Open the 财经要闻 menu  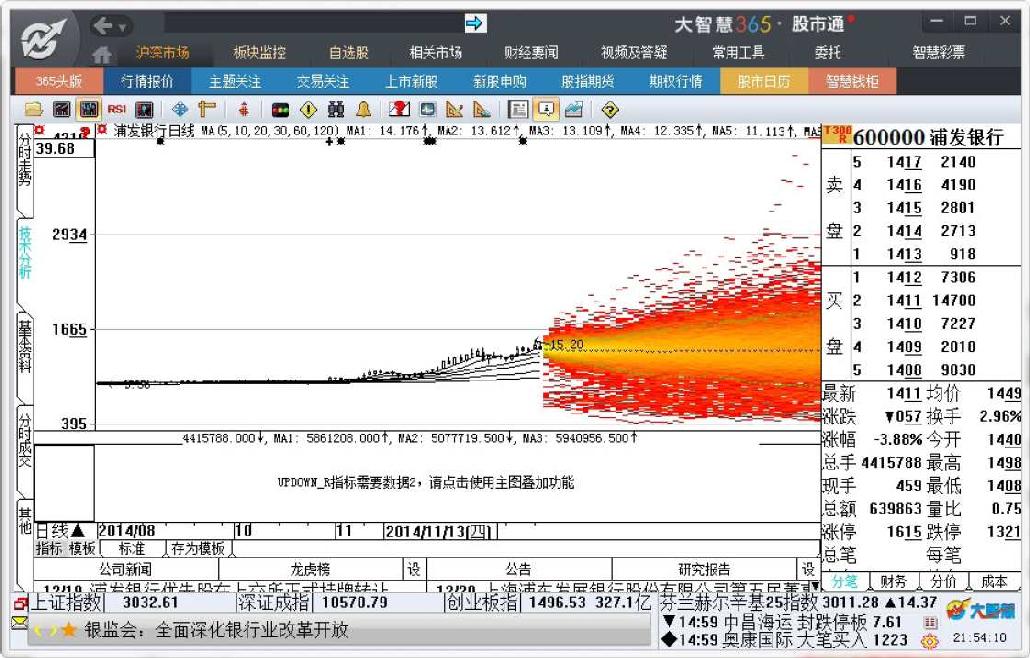[531, 52]
